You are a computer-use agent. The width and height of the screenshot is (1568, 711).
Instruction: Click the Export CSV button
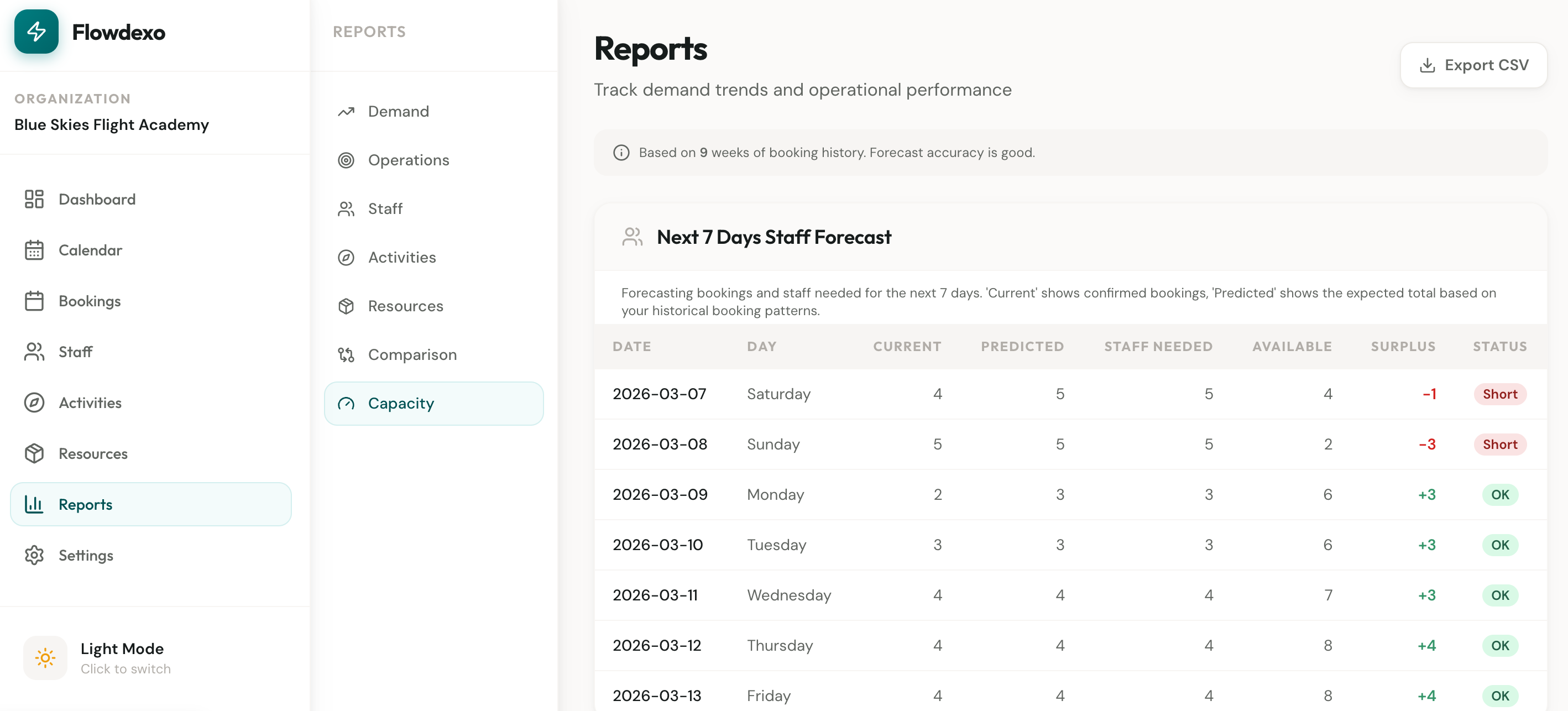1473,65
